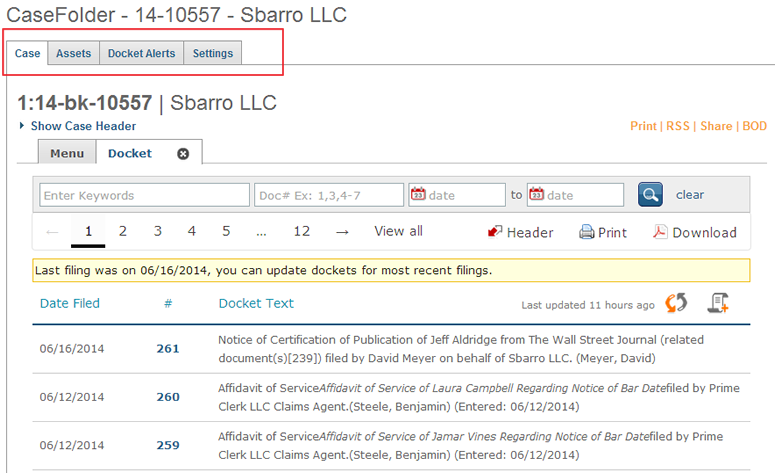Click the magnifier search button
This screenshot has height=473, width=775.
pyautogui.click(x=650, y=195)
